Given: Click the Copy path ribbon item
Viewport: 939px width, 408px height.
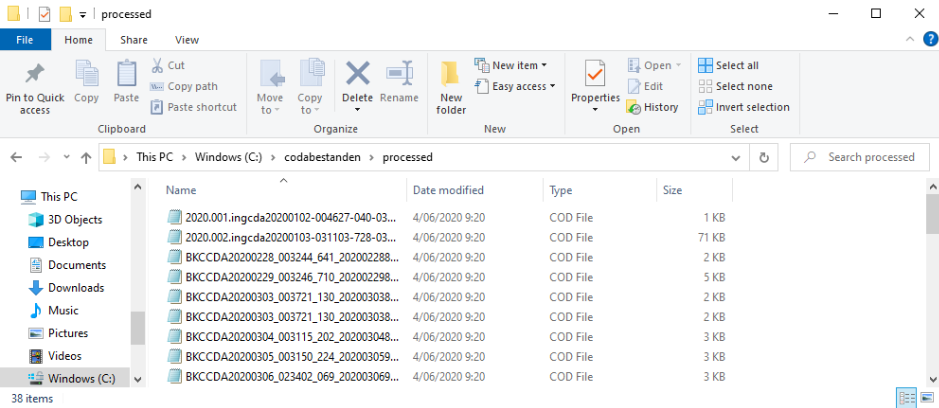Looking at the screenshot, I should tap(184, 86).
